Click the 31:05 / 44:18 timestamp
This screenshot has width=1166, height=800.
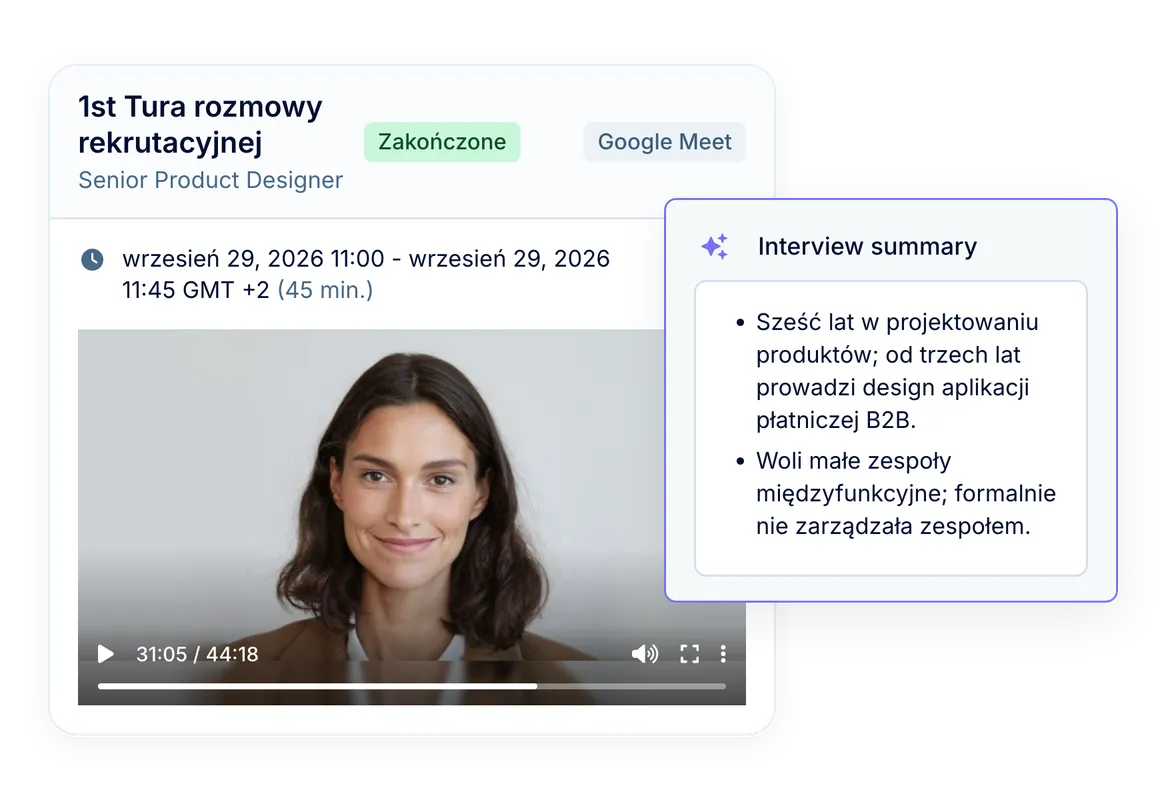197,654
